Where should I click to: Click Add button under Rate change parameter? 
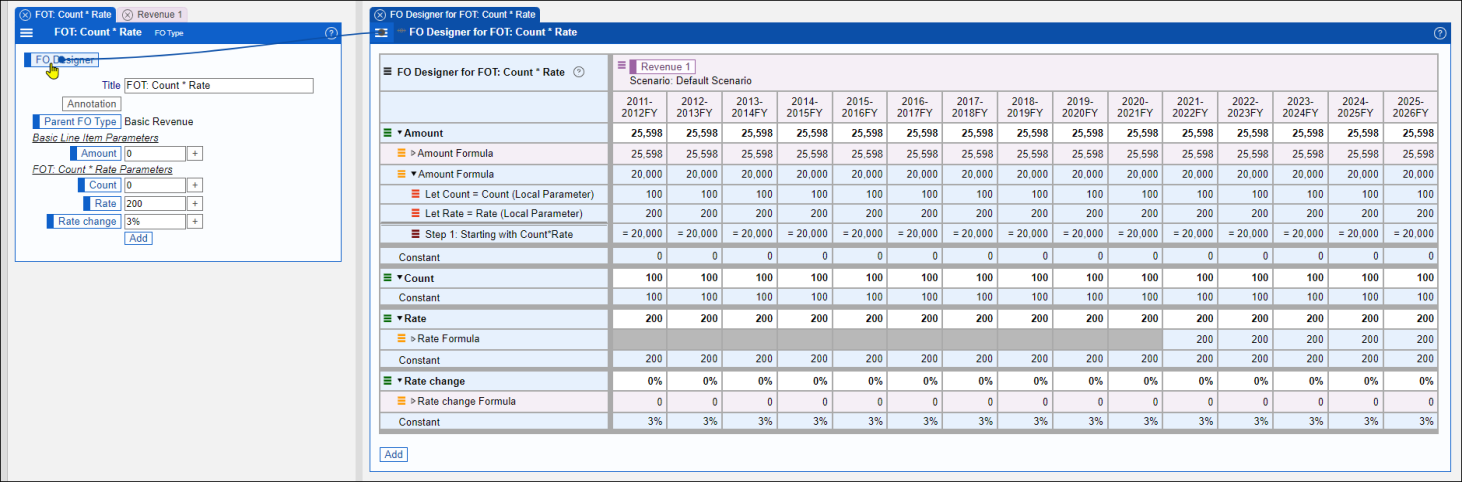138,238
